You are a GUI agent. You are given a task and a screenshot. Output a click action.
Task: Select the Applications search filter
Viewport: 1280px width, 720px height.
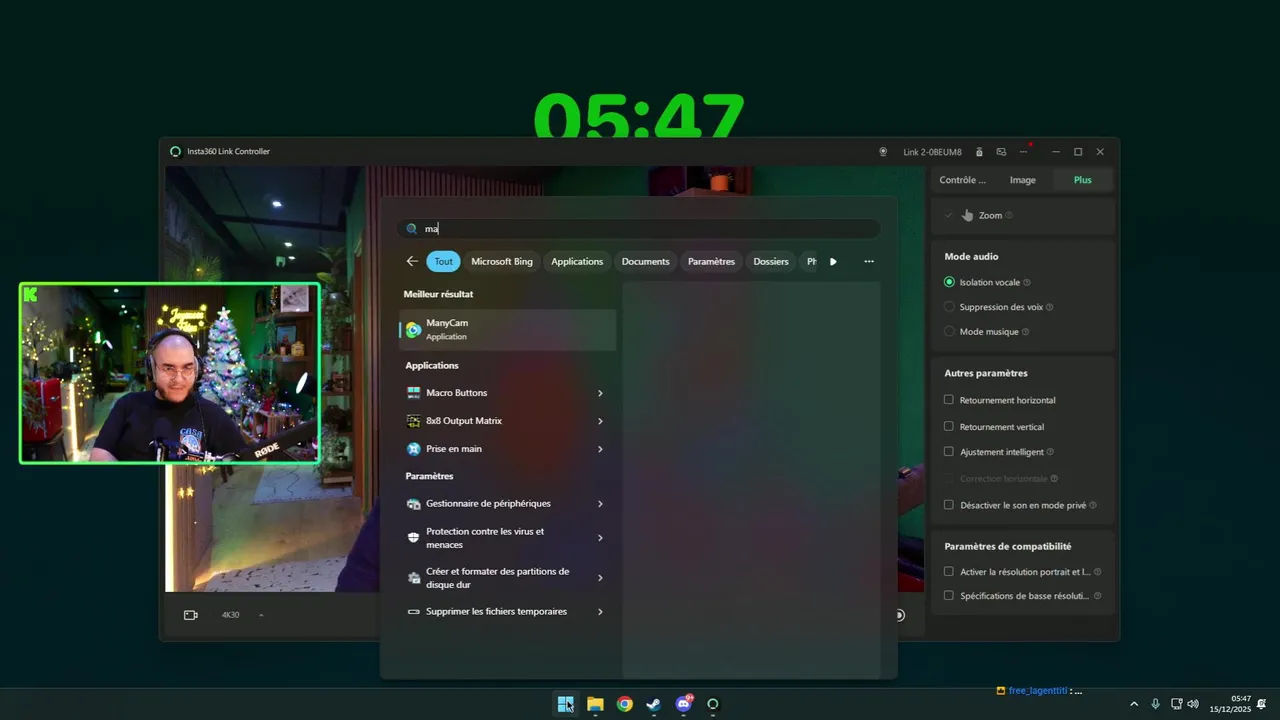[x=577, y=261]
